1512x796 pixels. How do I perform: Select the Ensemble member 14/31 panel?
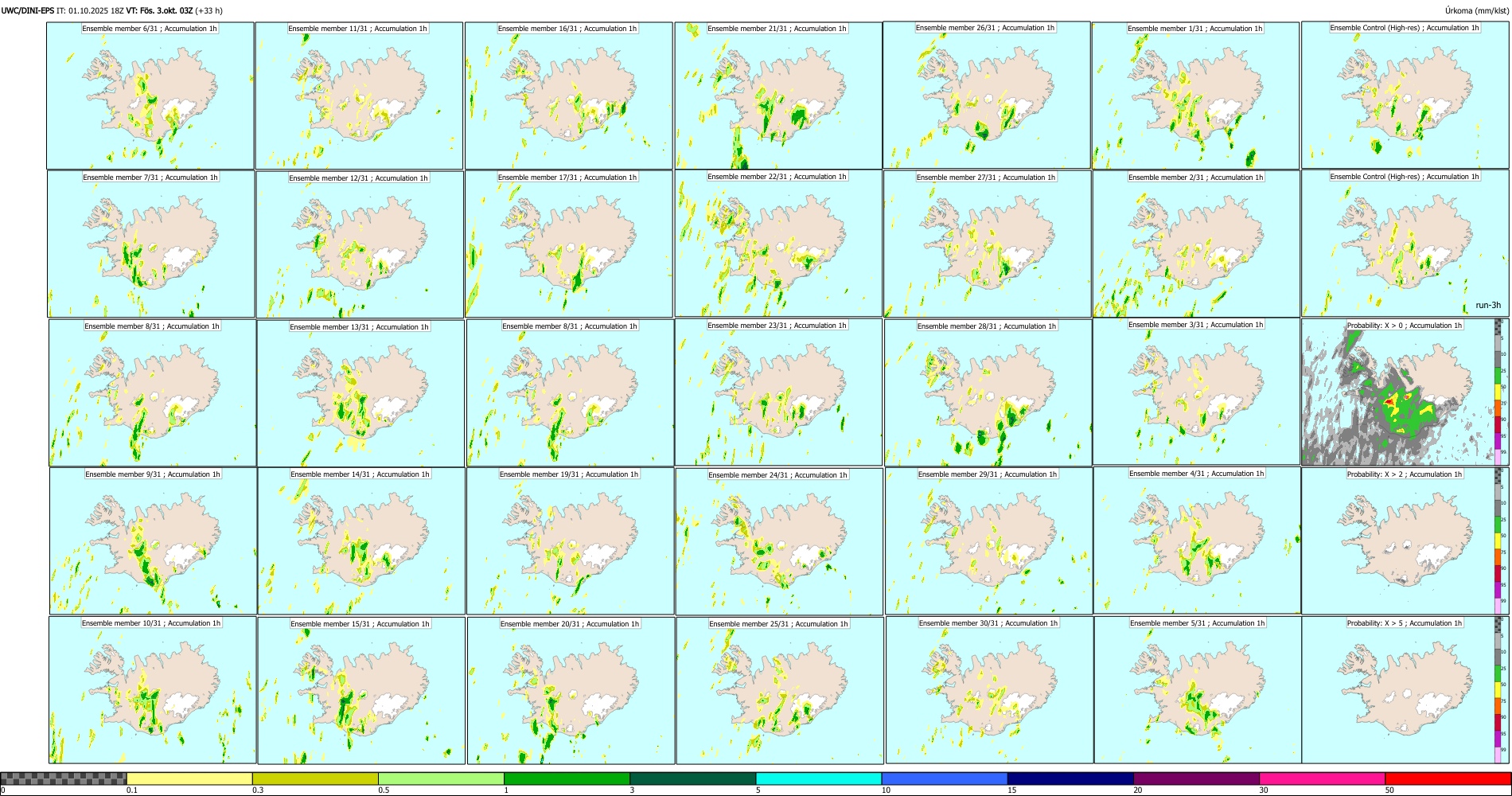click(361, 540)
